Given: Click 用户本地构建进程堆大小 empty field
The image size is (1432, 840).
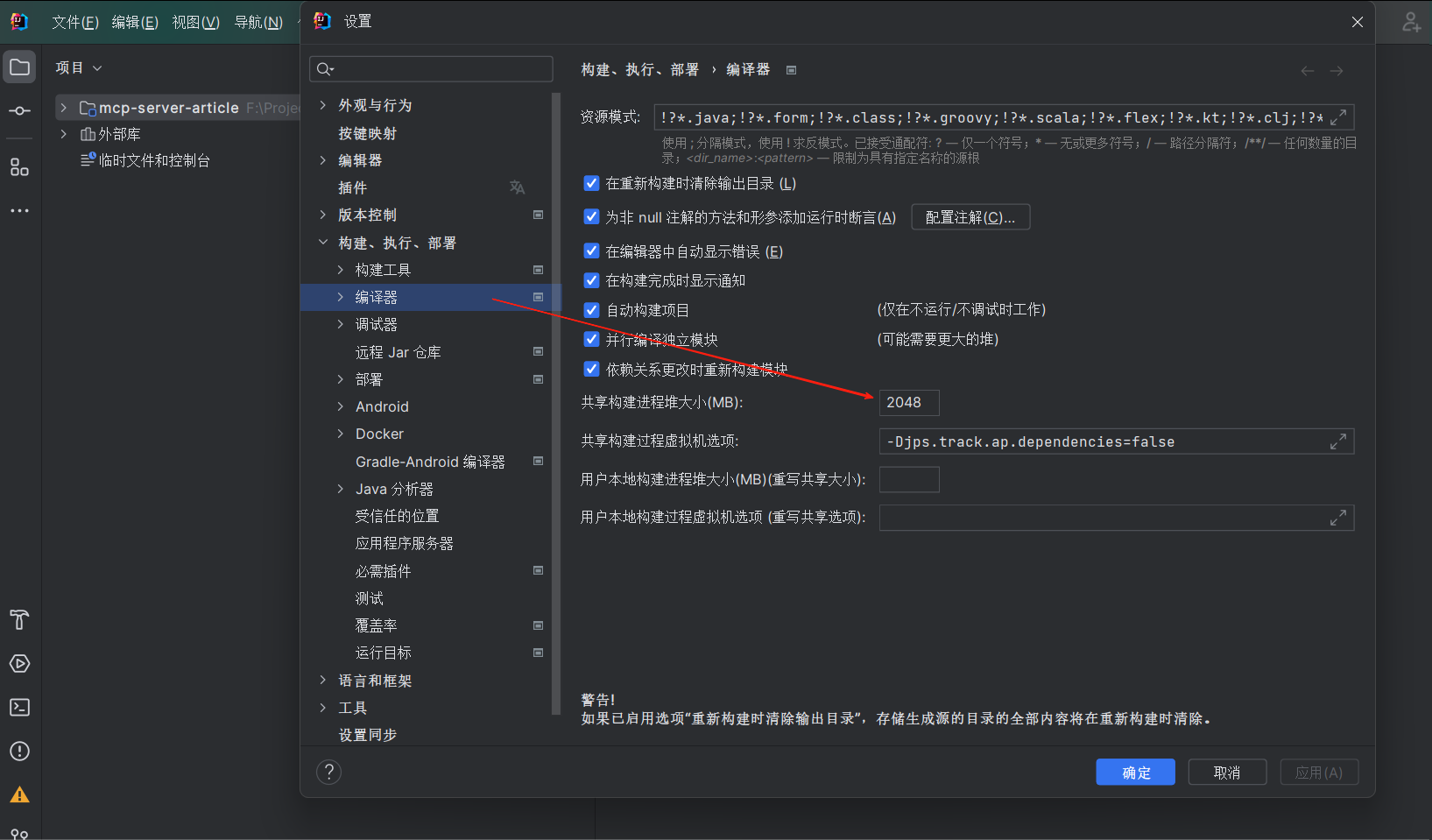Looking at the screenshot, I should (x=909, y=479).
